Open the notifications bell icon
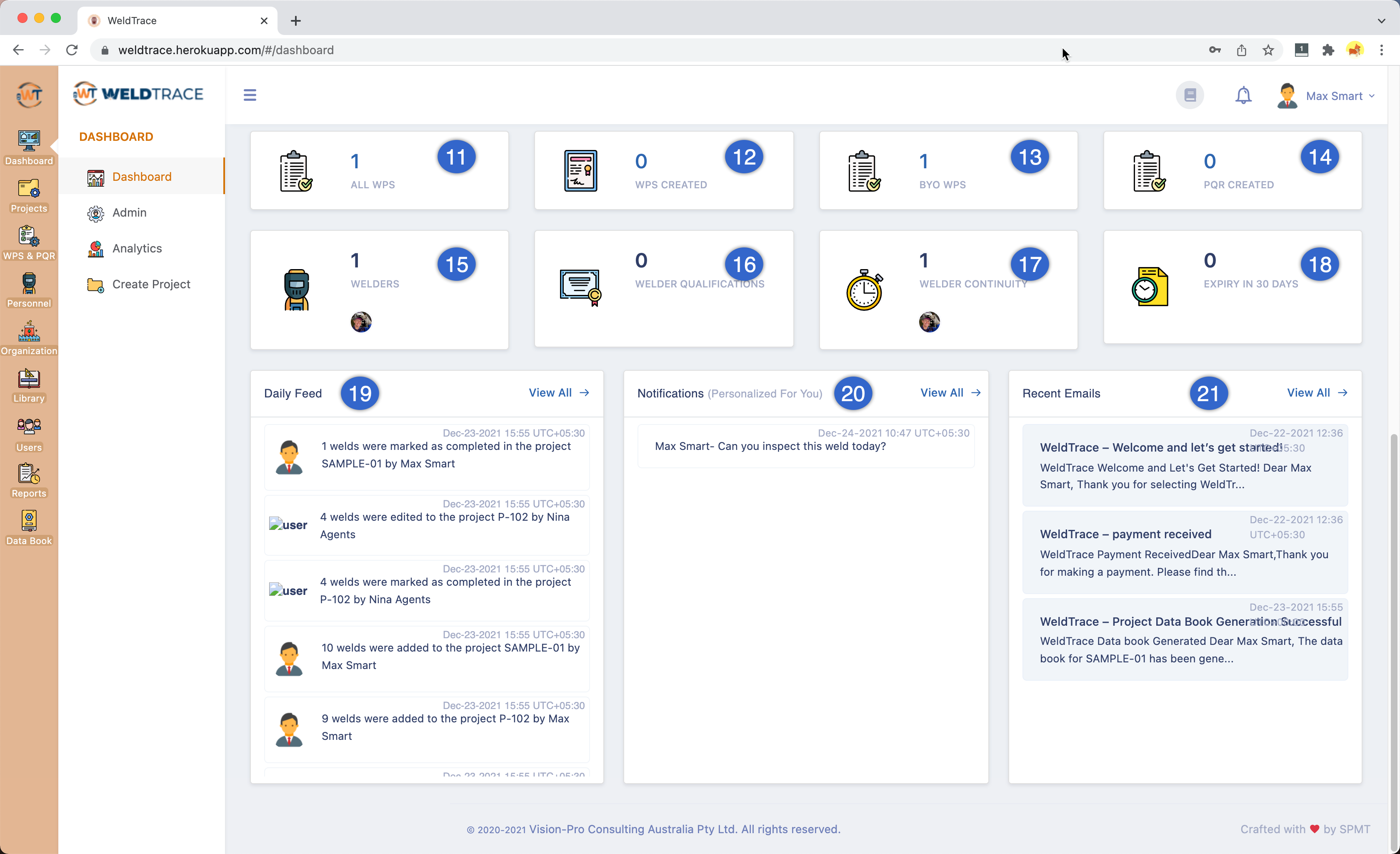 coord(1243,95)
